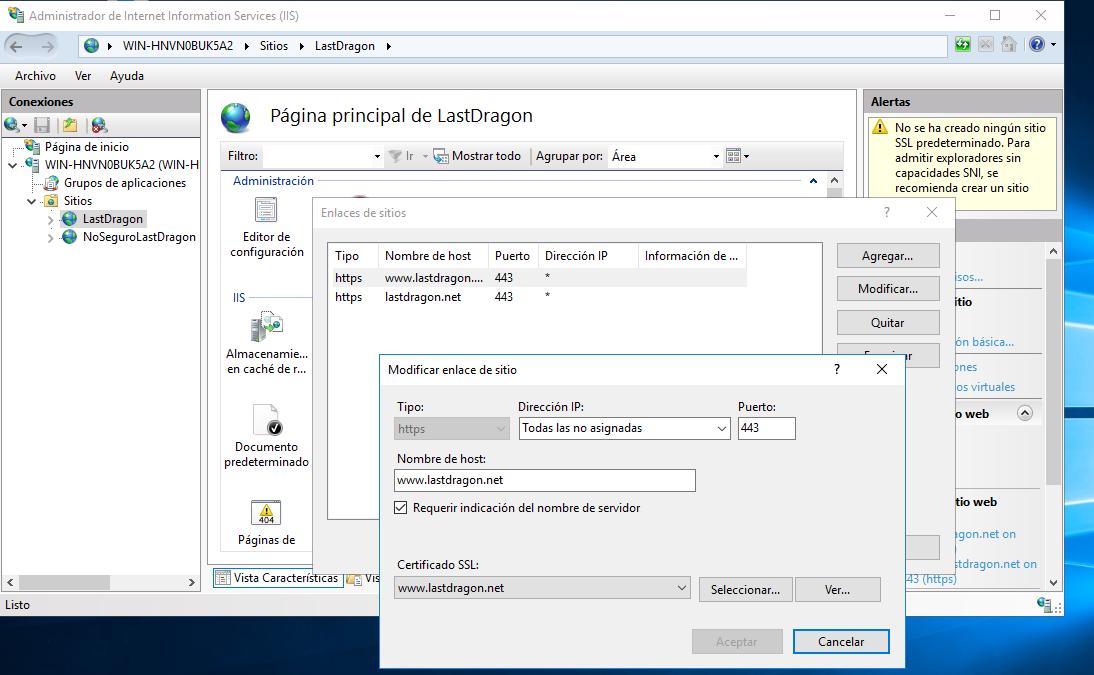Click the refresh icon in address bar
Viewport: 1094px width, 675px height.
tap(962, 45)
